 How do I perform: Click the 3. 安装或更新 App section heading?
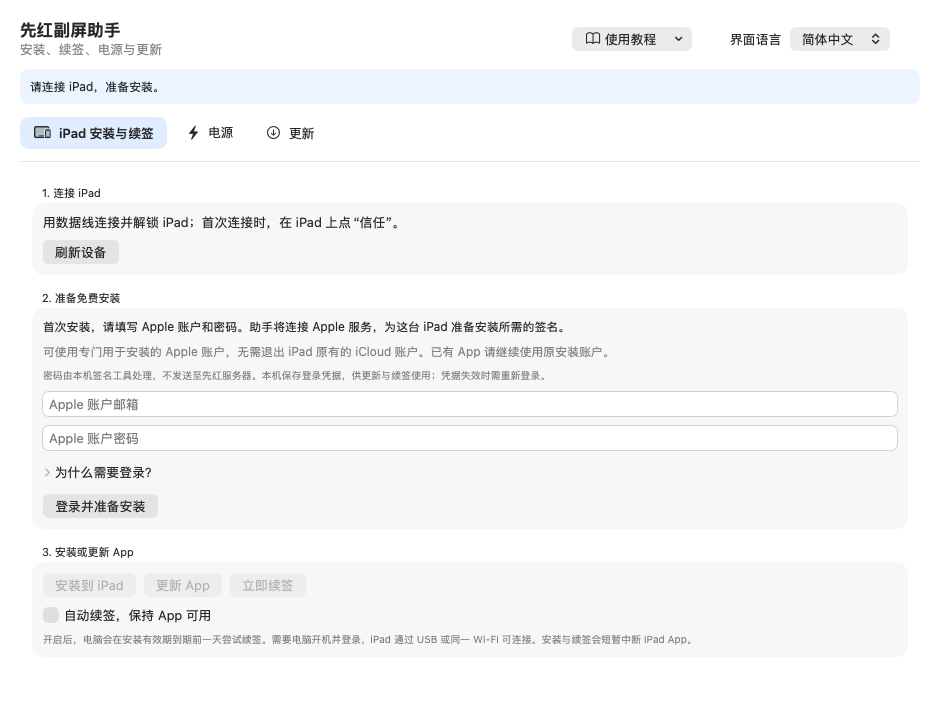[88, 552]
